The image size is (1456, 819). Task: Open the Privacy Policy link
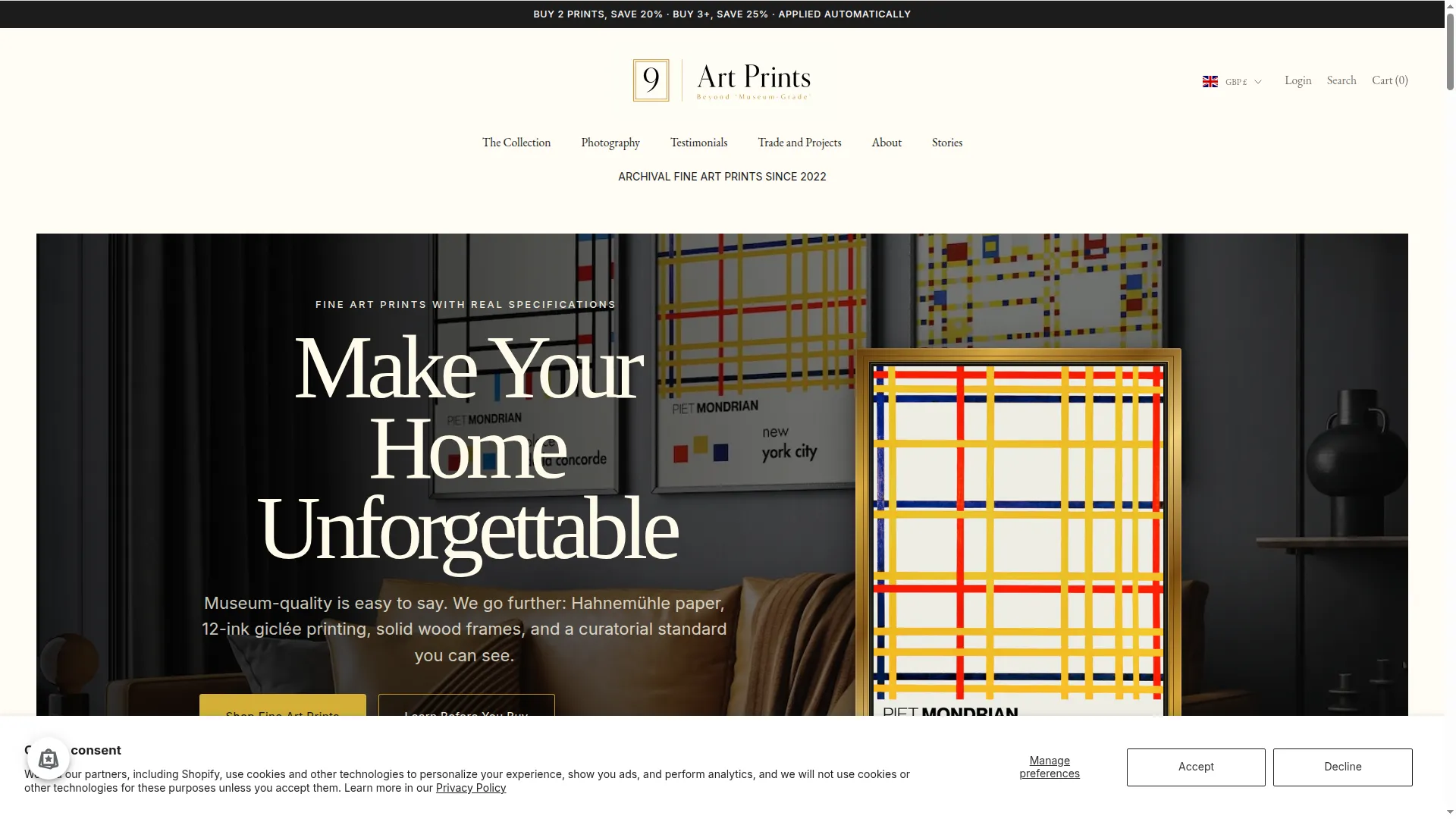[x=471, y=788]
